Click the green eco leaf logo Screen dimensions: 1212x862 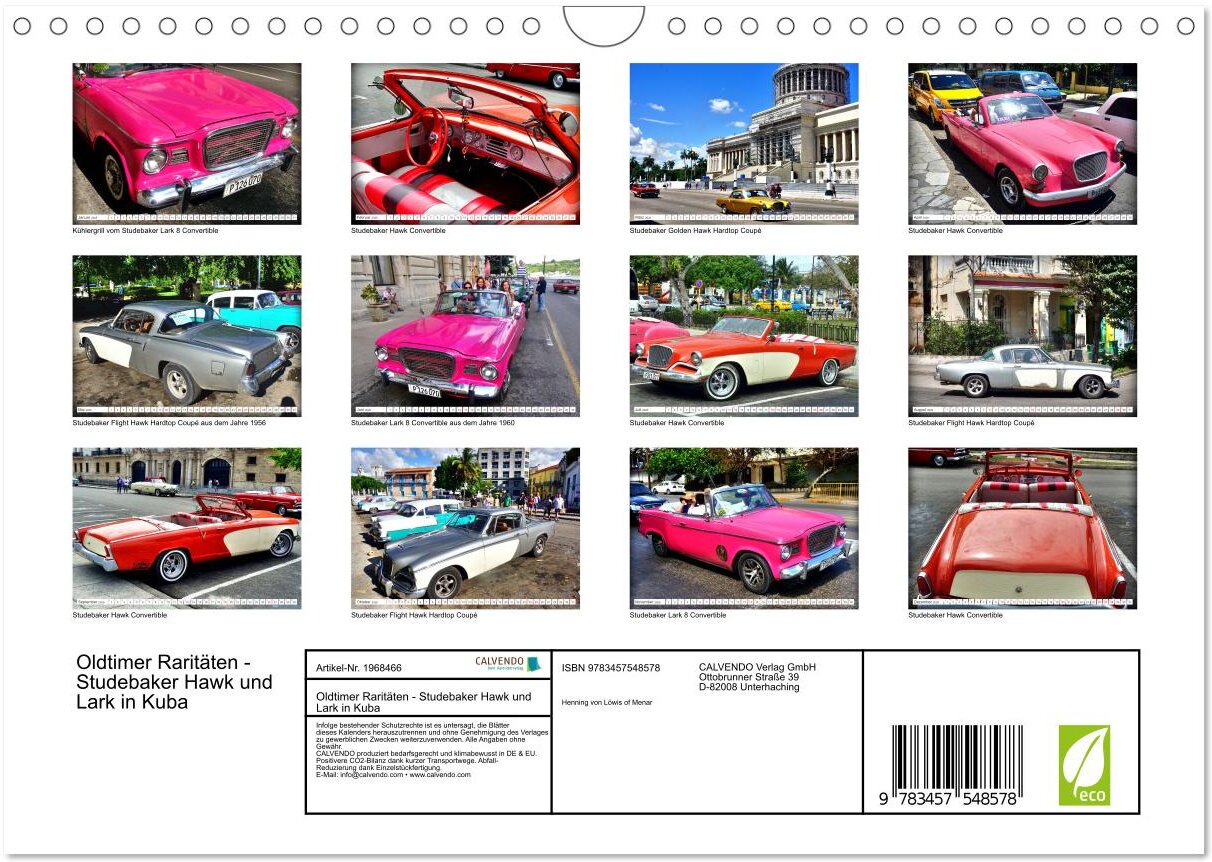point(1084,765)
